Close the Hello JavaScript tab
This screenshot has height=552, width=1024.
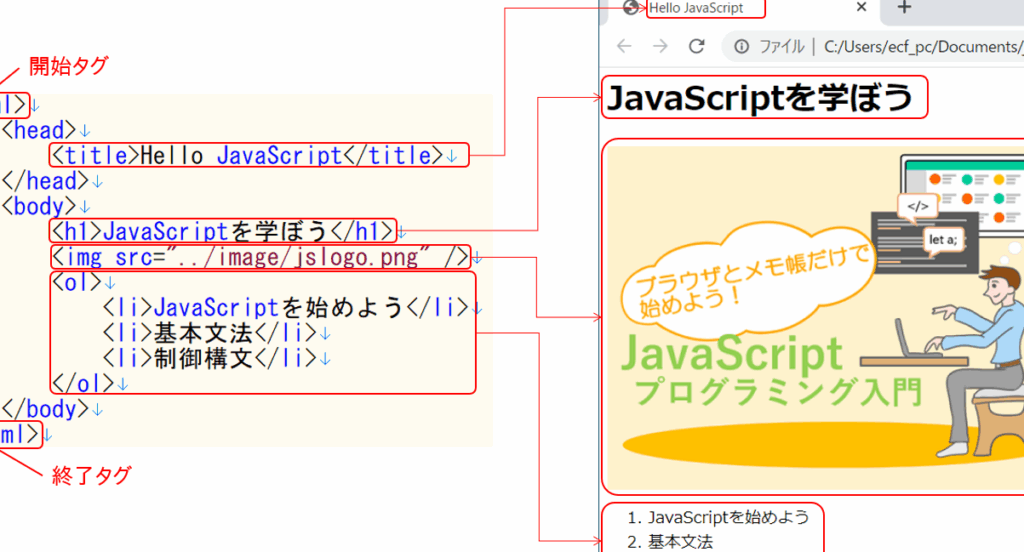[x=861, y=8]
